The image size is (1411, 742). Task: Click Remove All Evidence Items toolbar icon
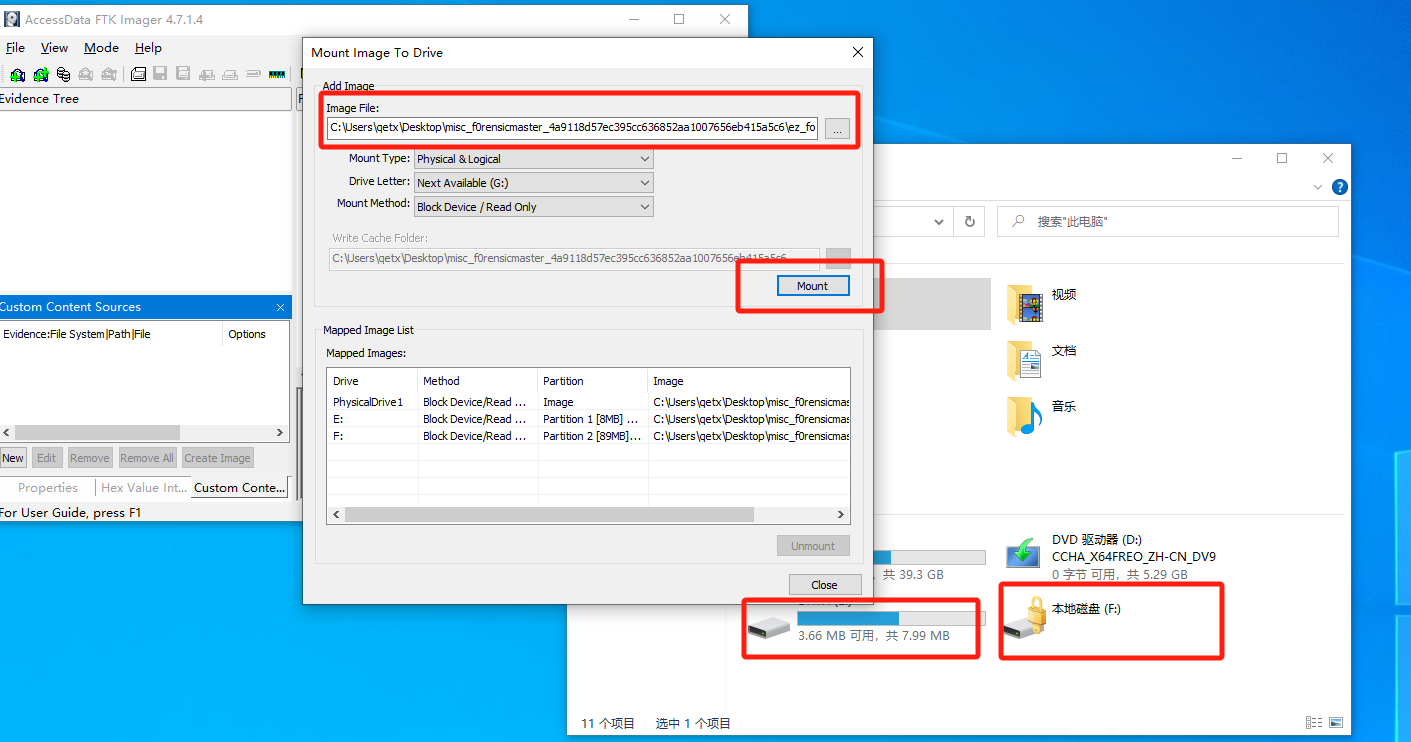pos(109,74)
